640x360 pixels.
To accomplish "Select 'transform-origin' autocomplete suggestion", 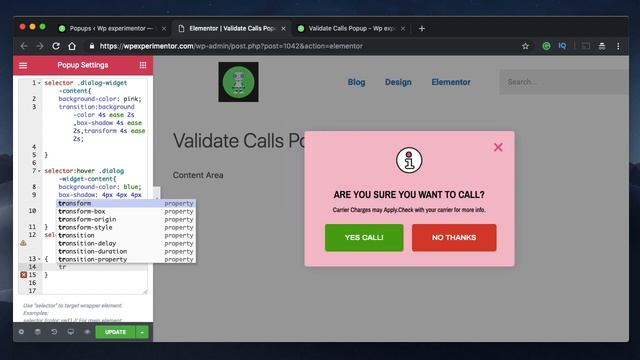I will click(126, 219).
